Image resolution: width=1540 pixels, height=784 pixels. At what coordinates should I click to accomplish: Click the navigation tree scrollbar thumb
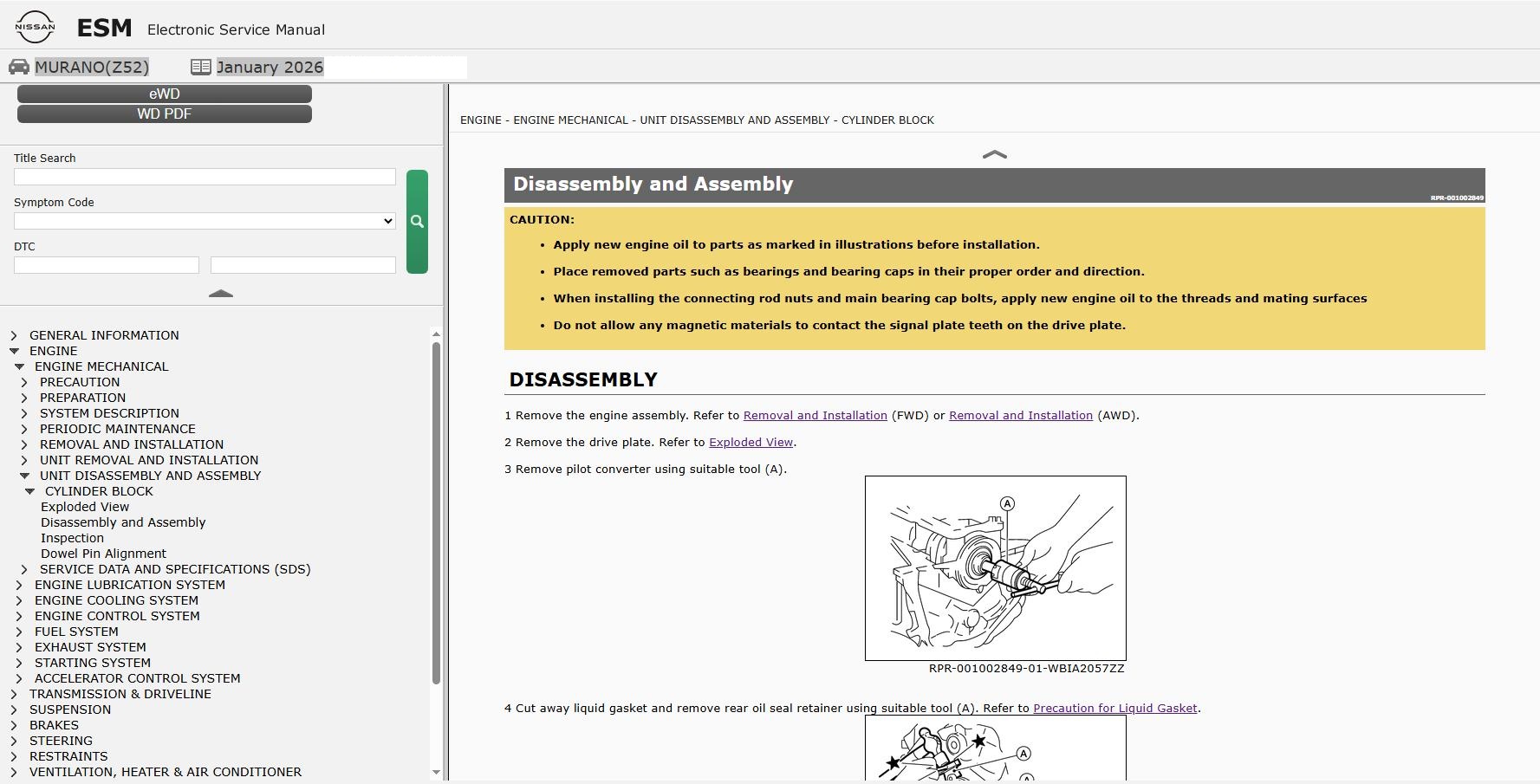[436, 513]
